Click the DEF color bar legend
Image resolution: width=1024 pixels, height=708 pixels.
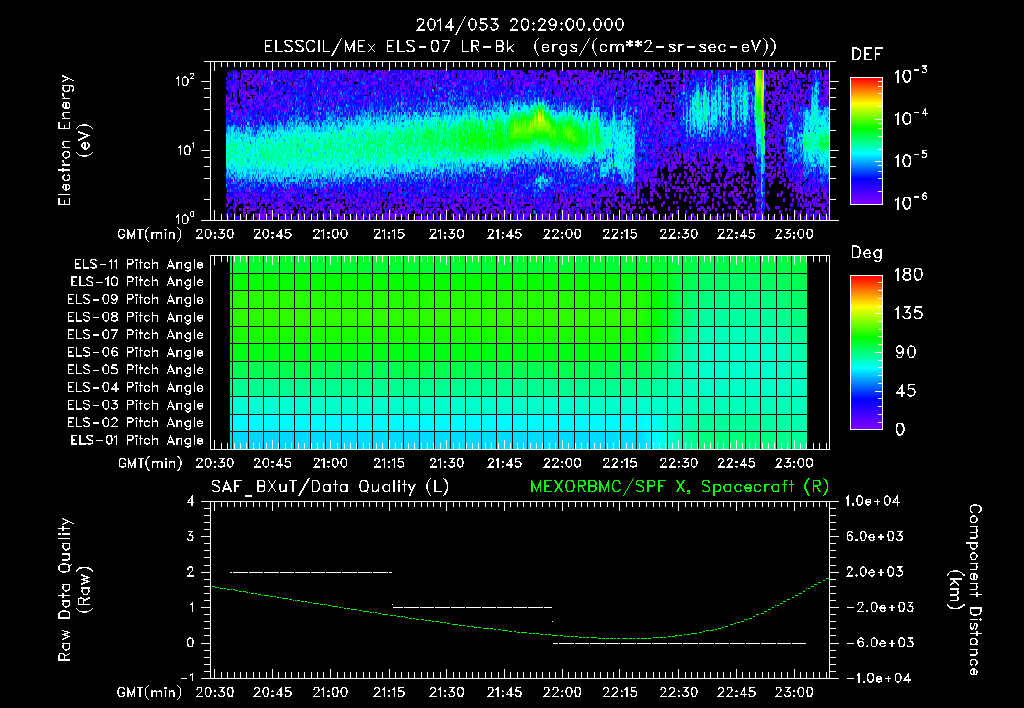point(866,140)
